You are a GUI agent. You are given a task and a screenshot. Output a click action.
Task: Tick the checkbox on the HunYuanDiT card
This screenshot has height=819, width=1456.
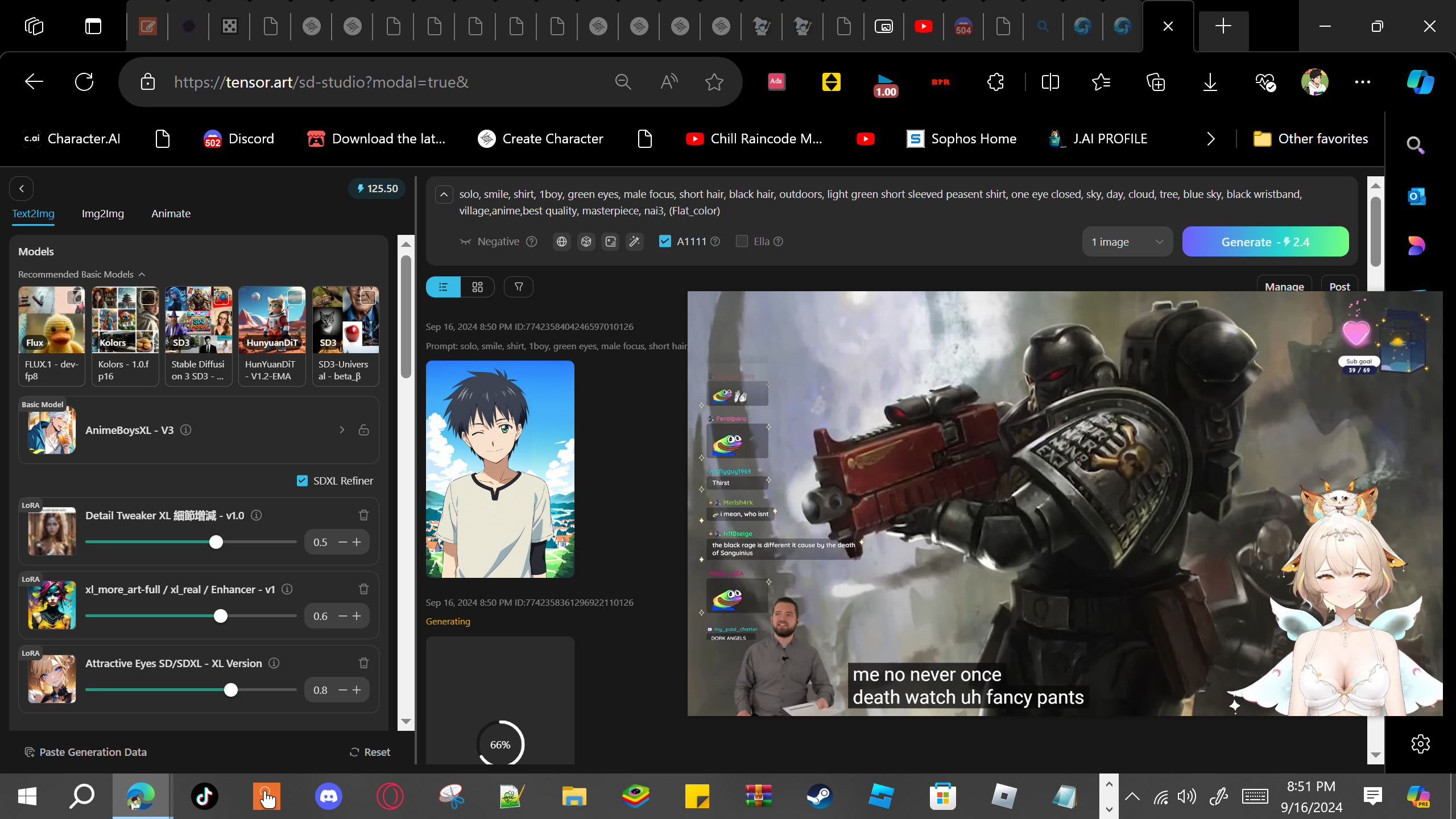295,297
